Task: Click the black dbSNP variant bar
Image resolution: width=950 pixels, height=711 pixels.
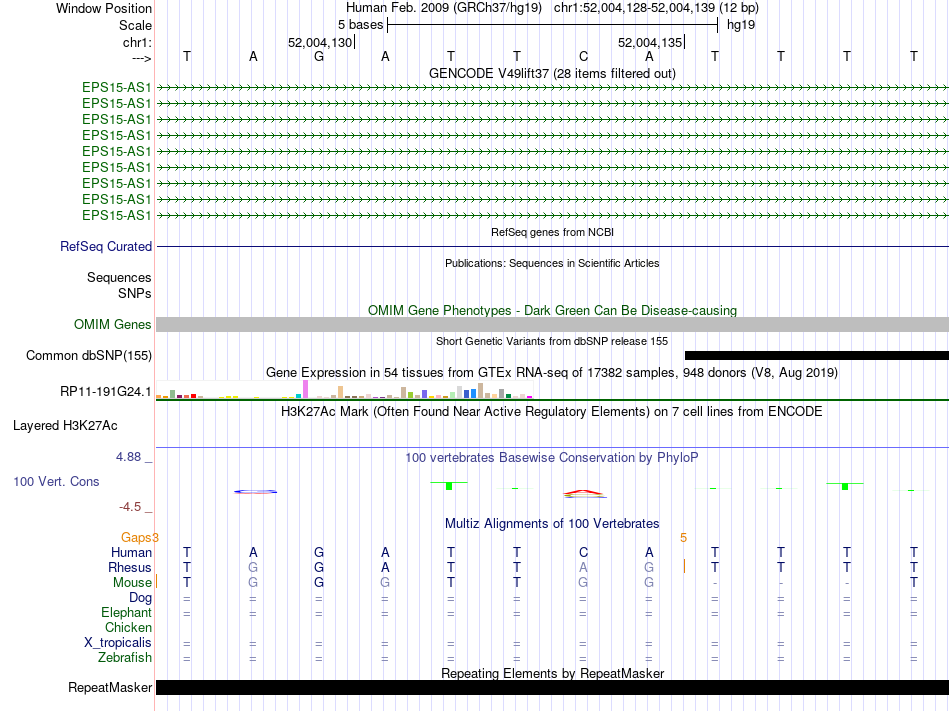Action: pos(817,356)
